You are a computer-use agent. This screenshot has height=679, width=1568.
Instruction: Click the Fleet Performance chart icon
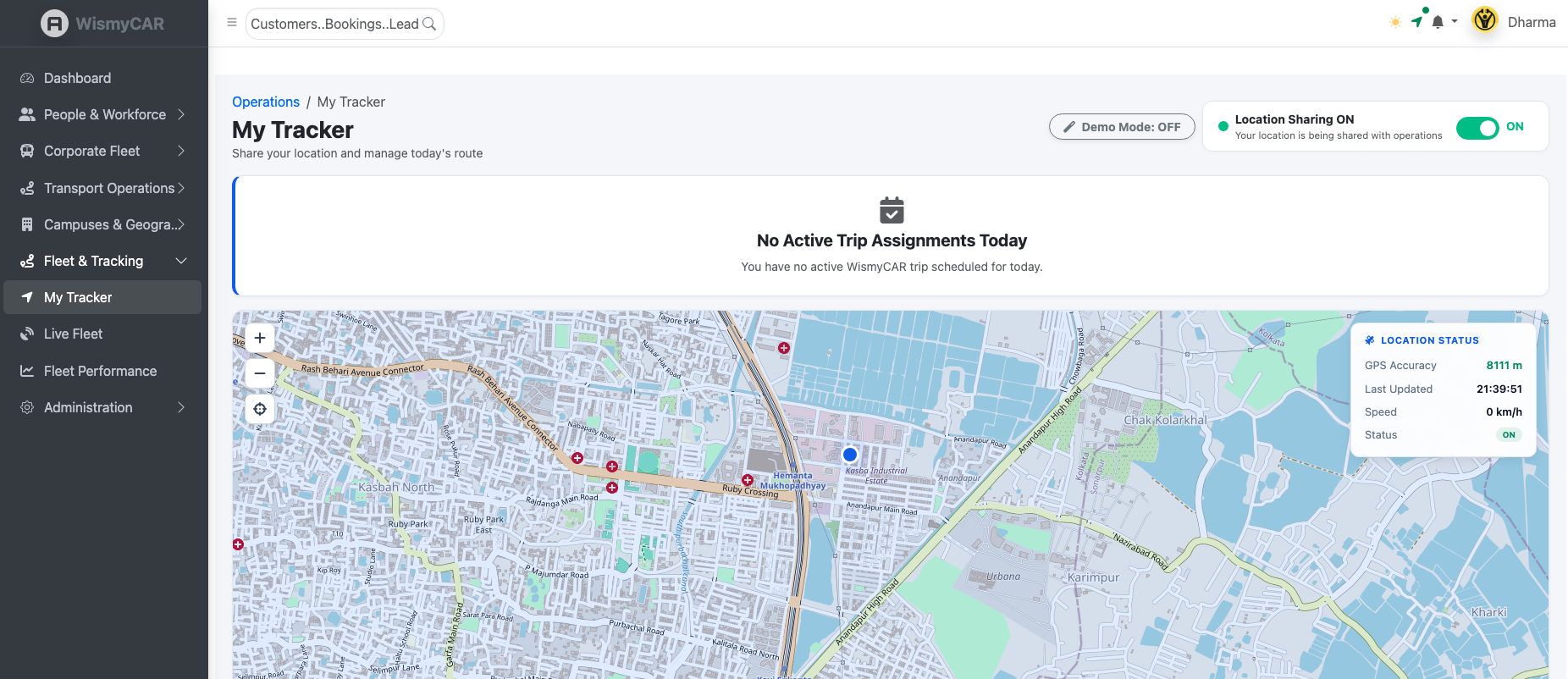27,371
